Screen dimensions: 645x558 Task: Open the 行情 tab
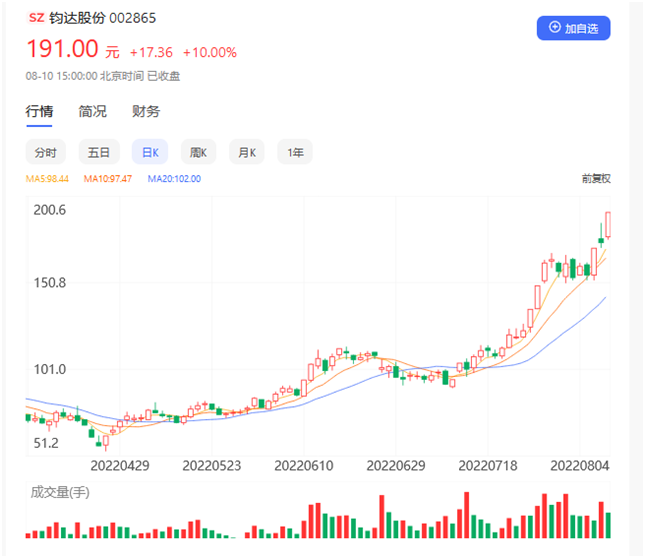(x=39, y=111)
